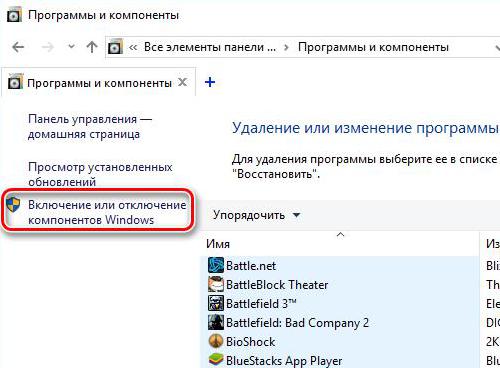This screenshot has width=500, height=368.
Task: Open 'Панель управления — домашняя страница' link
Action: (90, 127)
